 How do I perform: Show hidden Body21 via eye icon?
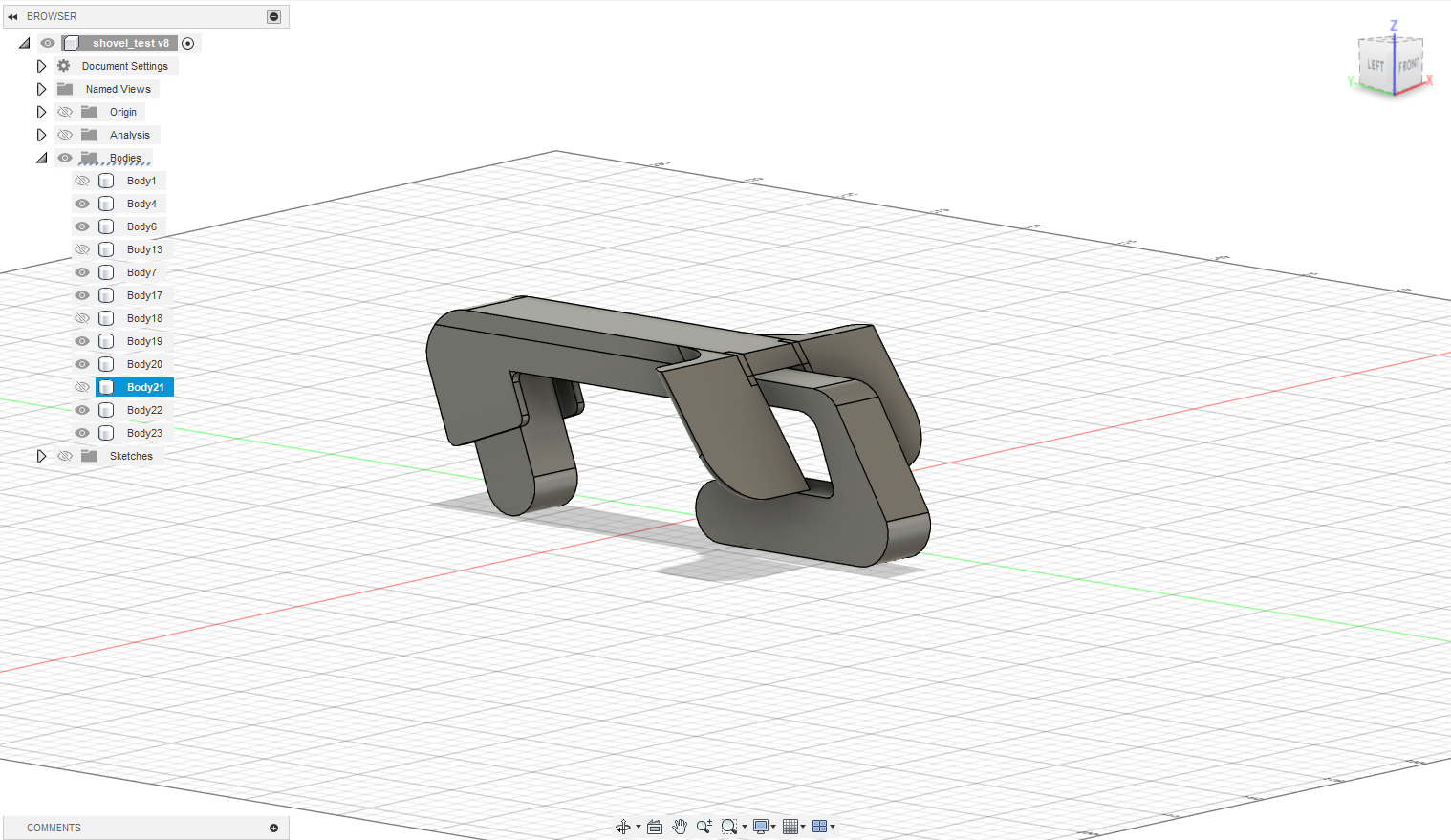(82, 387)
